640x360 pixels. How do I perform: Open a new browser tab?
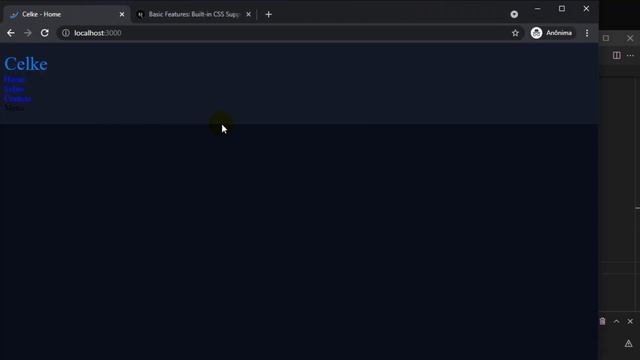[268, 15]
